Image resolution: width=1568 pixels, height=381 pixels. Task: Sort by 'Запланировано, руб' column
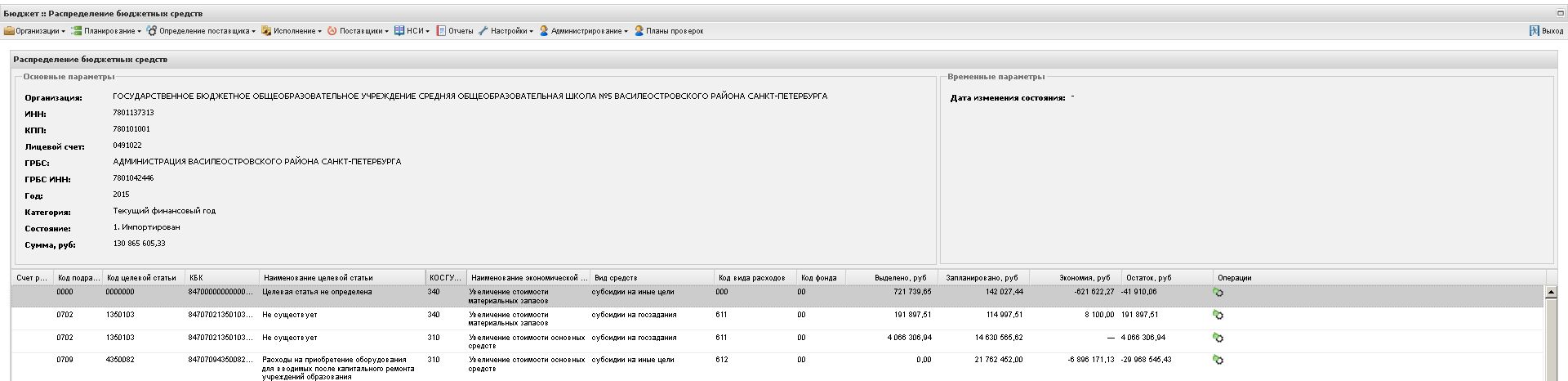(x=983, y=278)
